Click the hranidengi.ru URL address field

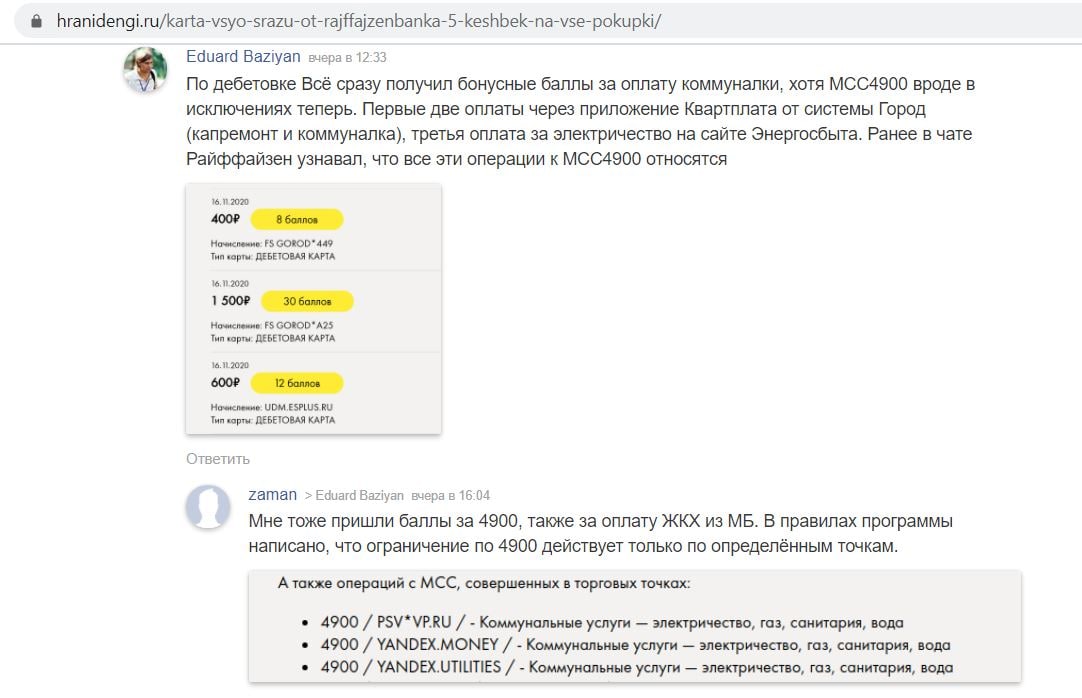pos(360,21)
